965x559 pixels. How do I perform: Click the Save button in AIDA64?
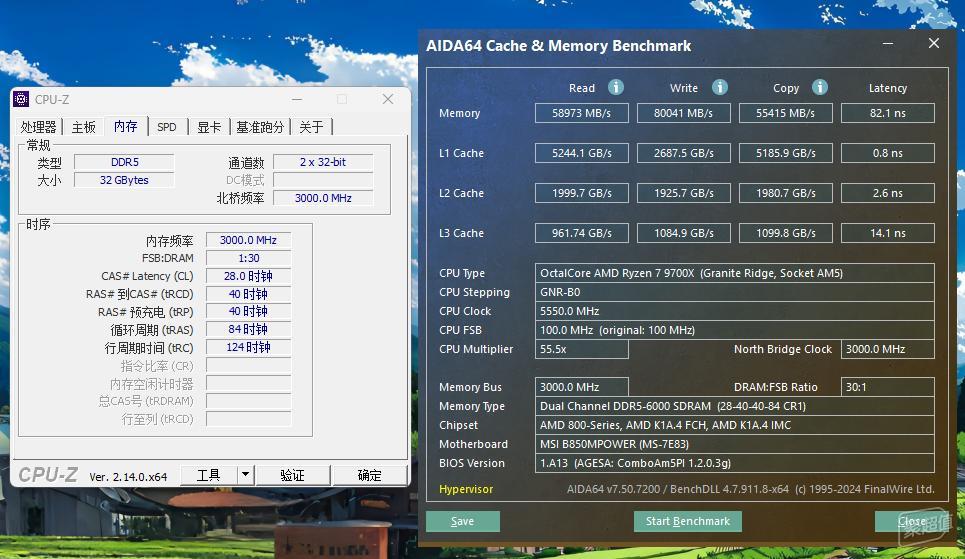[x=463, y=521]
